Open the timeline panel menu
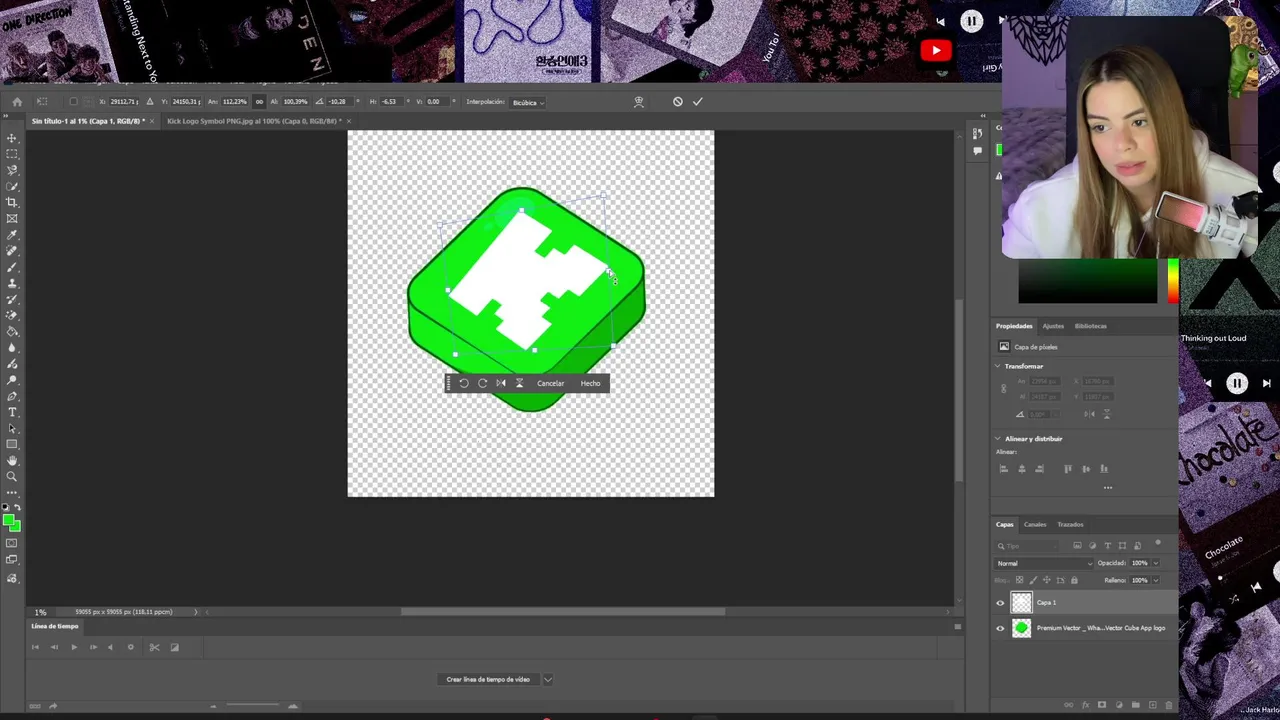Image resolution: width=1280 pixels, height=720 pixels. point(957,626)
